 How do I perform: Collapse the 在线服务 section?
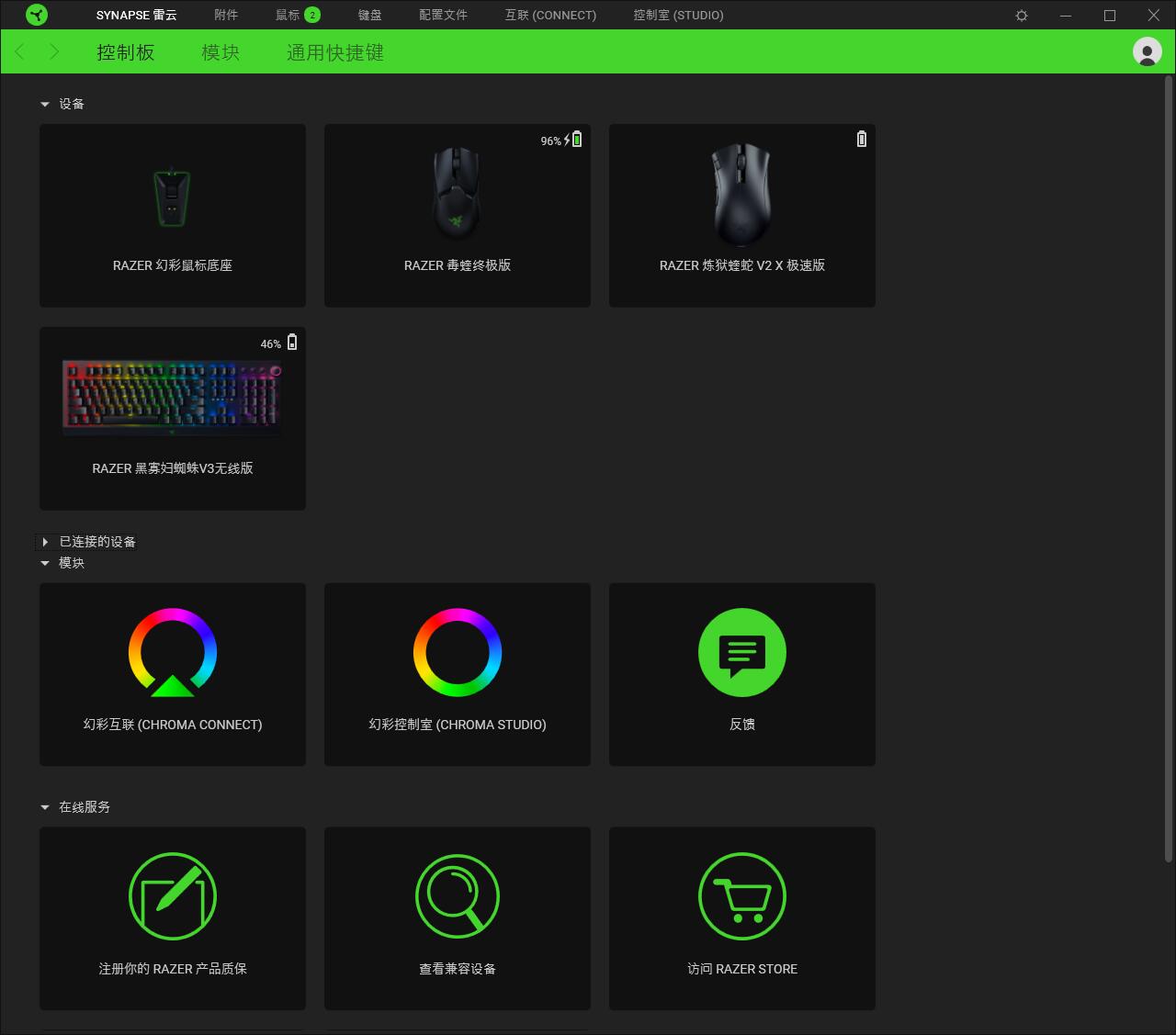[45, 807]
